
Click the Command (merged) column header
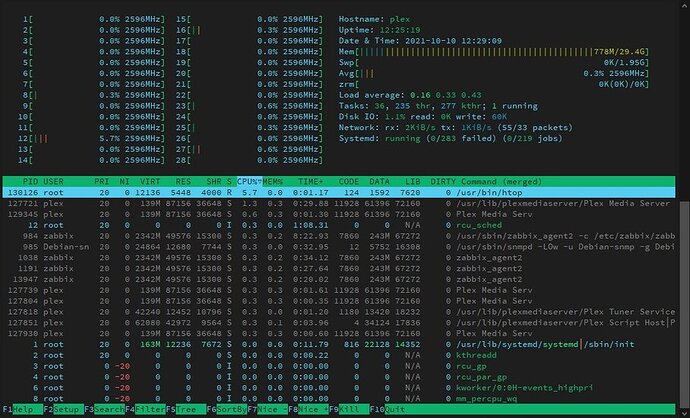point(502,181)
